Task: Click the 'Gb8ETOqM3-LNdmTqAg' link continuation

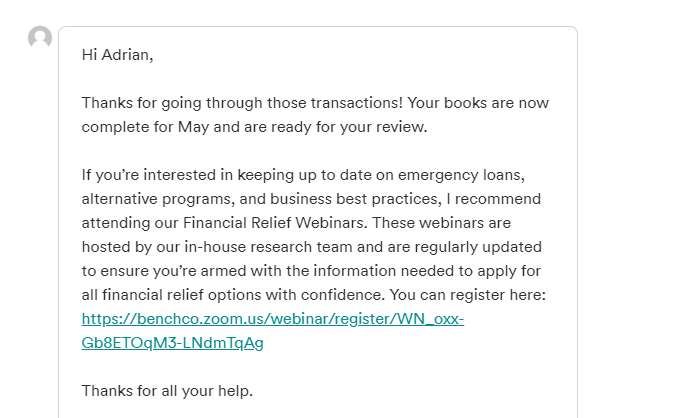Action: click(x=172, y=343)
